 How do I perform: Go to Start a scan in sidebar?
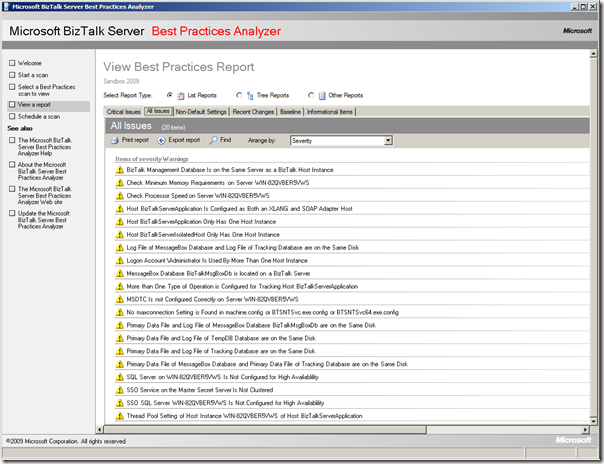33,75
